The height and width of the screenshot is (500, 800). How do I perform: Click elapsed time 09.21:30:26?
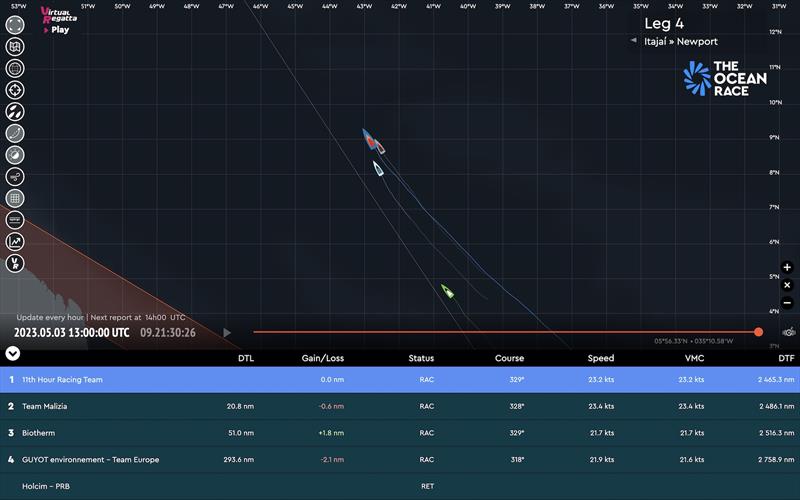tap(168, 333)
